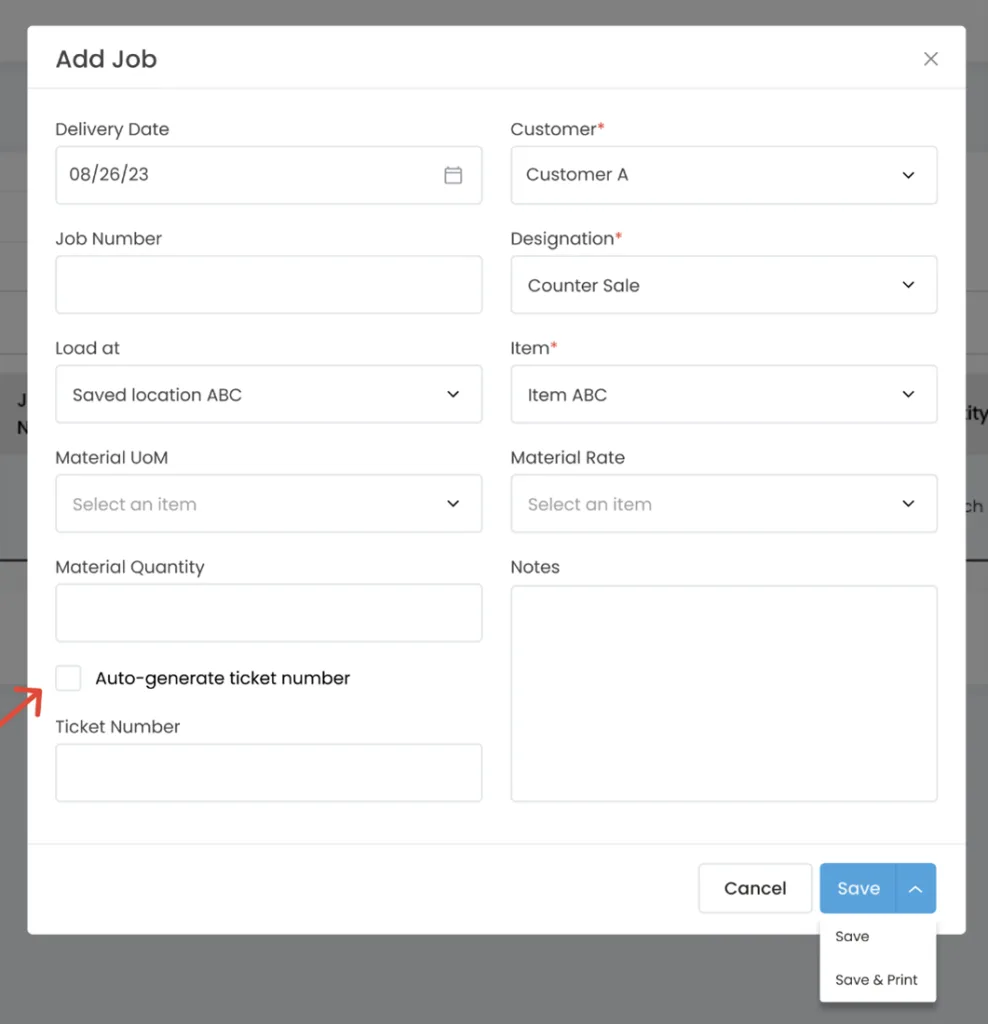Choose Save & Print from the save menu
The width and height of the screenshot is (988, 1024).
click(877, 980)
